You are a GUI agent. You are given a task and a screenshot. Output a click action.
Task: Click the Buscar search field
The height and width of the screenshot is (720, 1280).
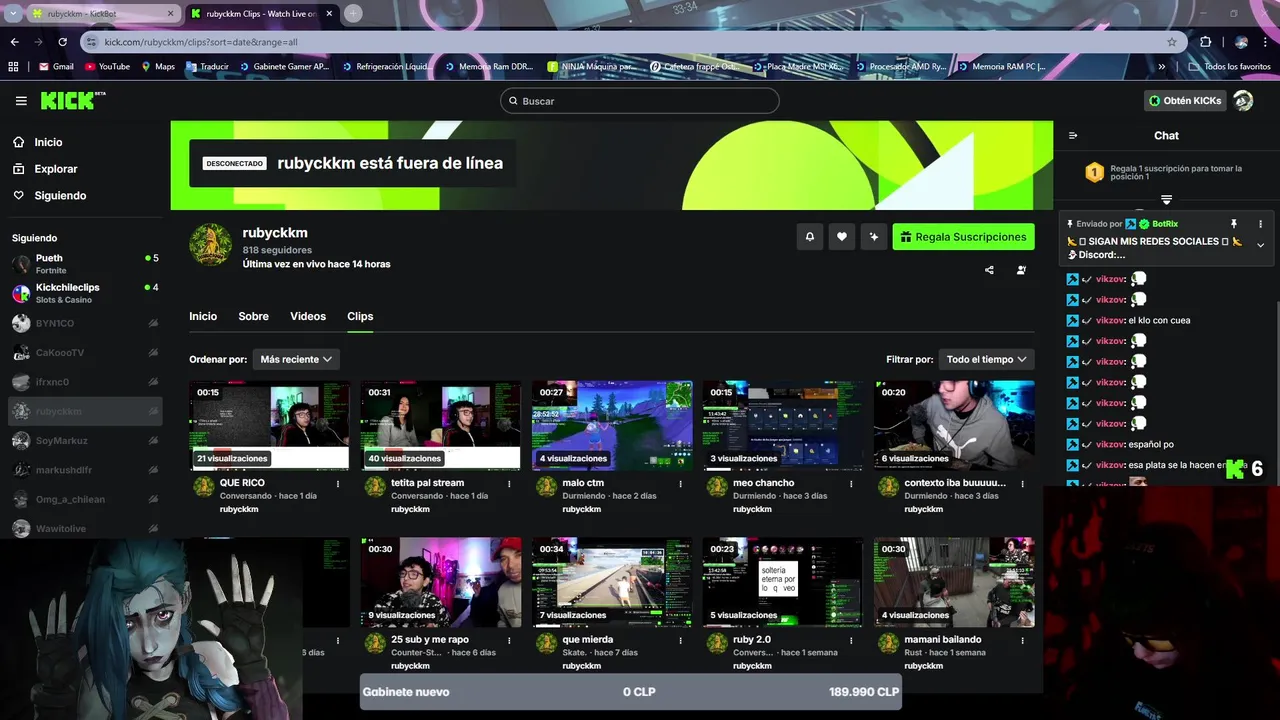(x=640, y=101)
